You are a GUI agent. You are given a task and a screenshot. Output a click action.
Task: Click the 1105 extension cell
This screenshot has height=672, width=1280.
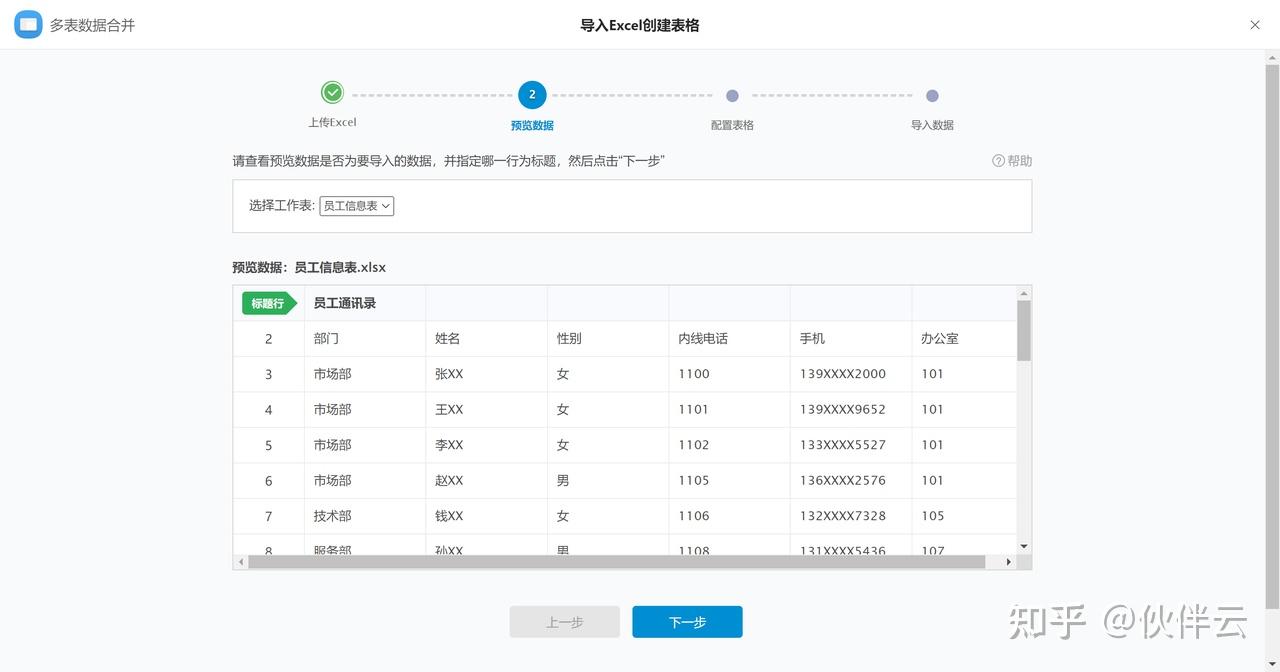coord(730,481)
